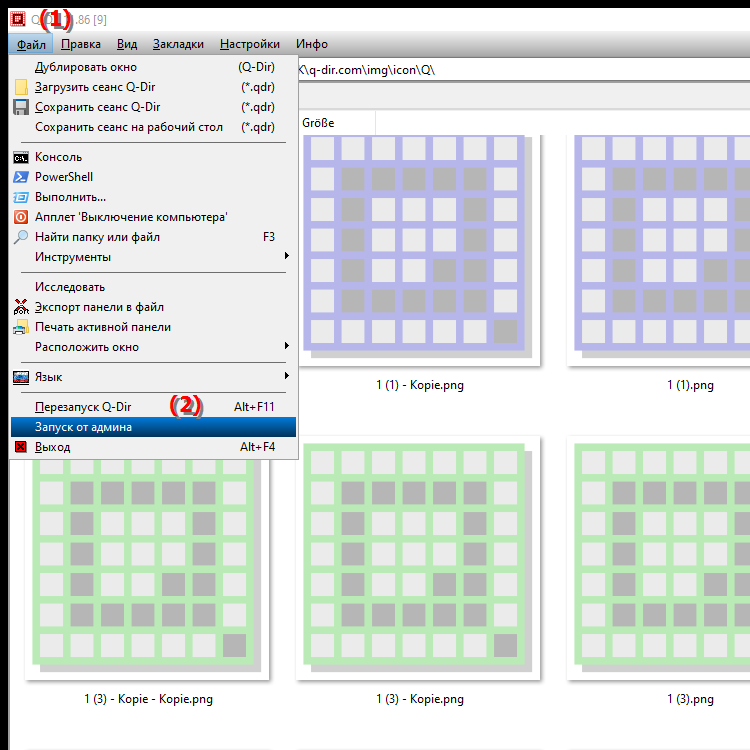
Task: Open the Закладки menu in menu bar
Action: (180, 44)
